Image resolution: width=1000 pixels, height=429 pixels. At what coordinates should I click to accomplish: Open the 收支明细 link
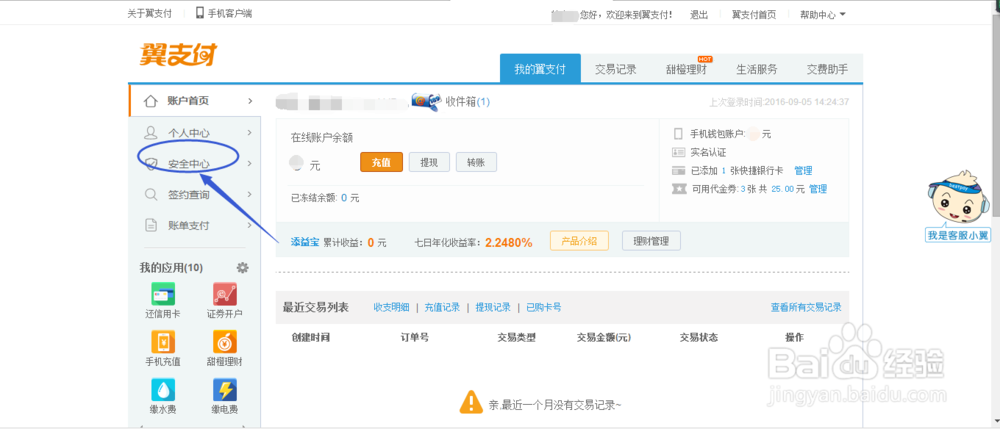pos(392,307)
